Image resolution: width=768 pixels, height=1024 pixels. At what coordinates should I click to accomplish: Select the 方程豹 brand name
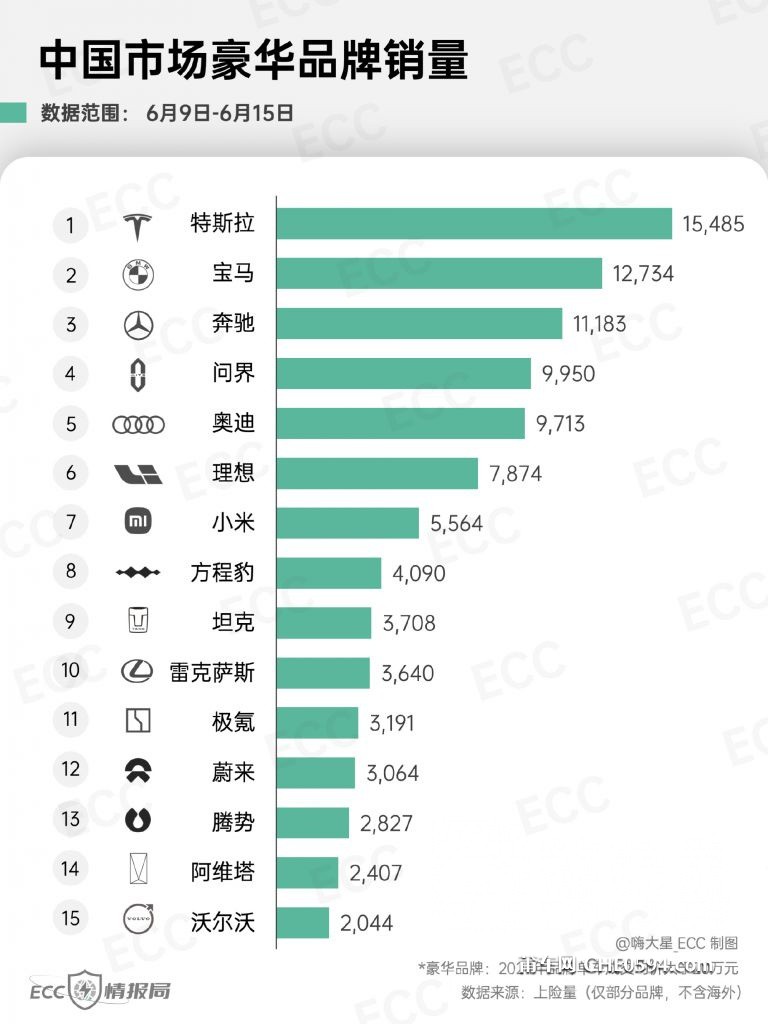[222, 572]
